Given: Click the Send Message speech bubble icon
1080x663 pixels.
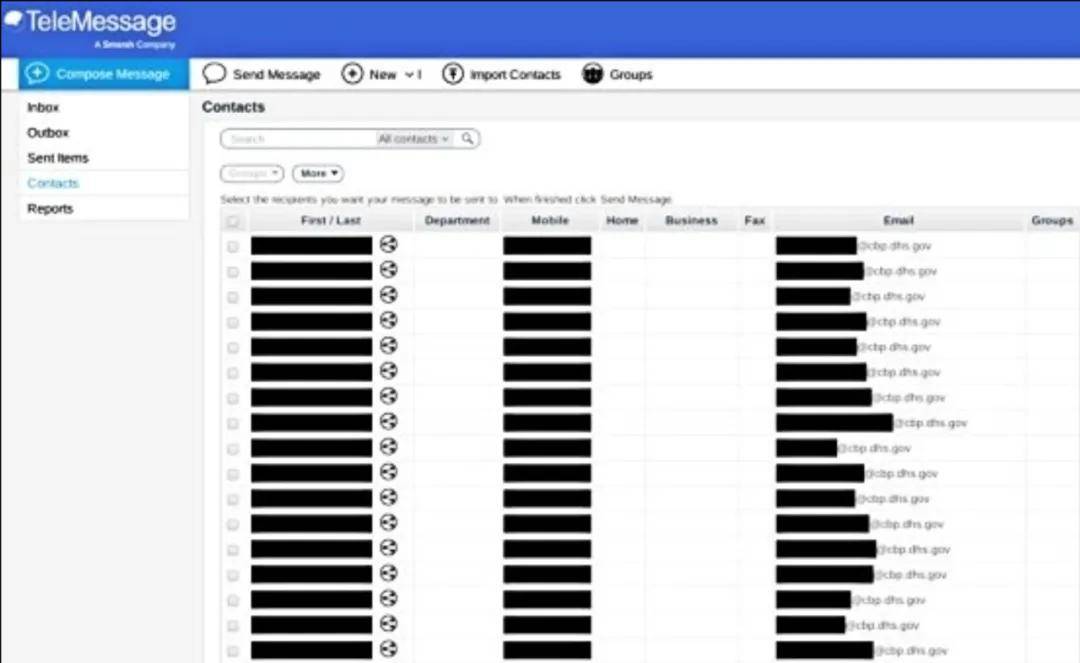Looking at the screenshot, I should point(214,74).
